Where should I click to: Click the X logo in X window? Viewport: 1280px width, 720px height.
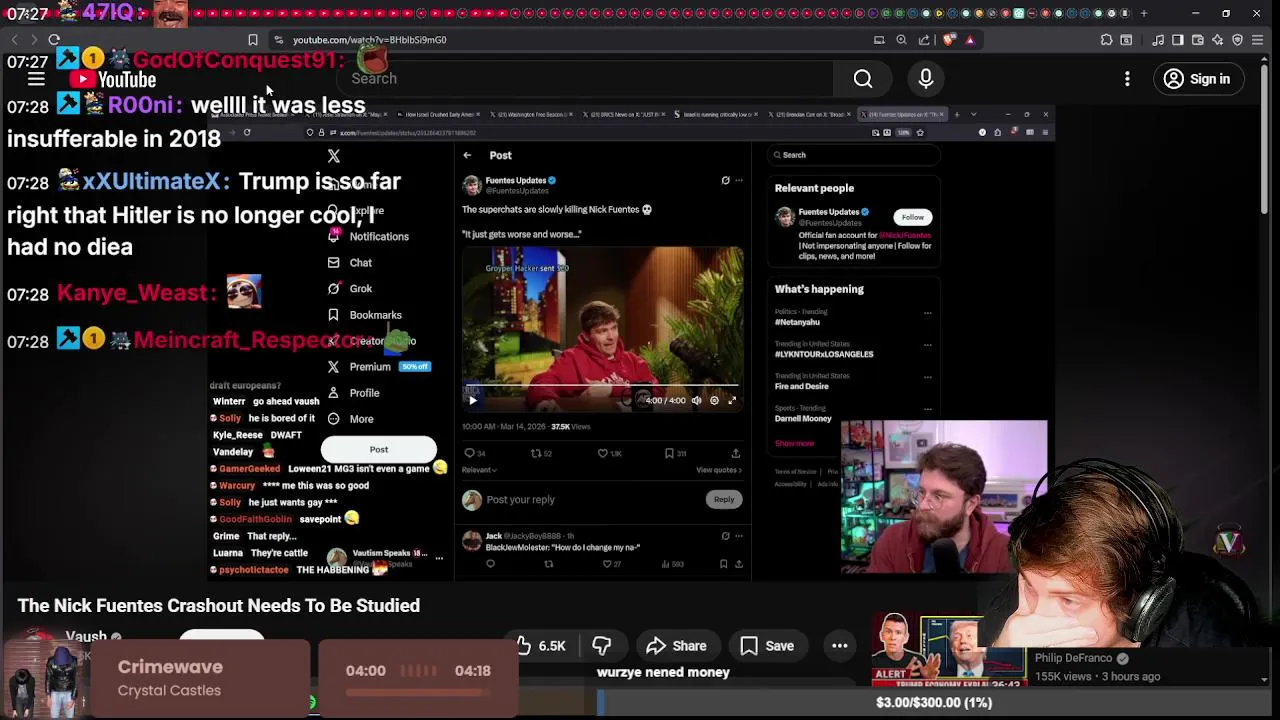334,156
